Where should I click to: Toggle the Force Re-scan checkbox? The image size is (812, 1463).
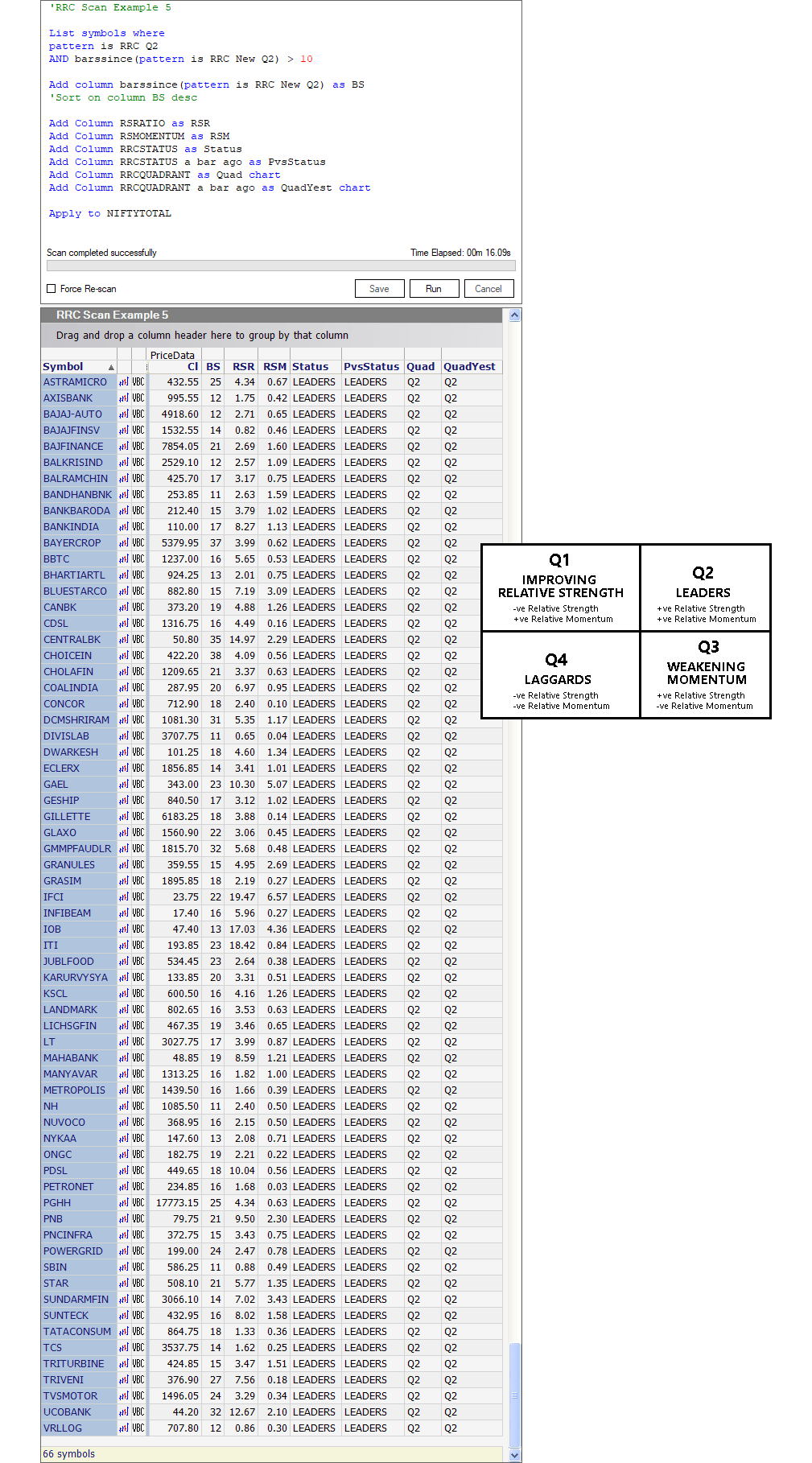coord(52,289)
